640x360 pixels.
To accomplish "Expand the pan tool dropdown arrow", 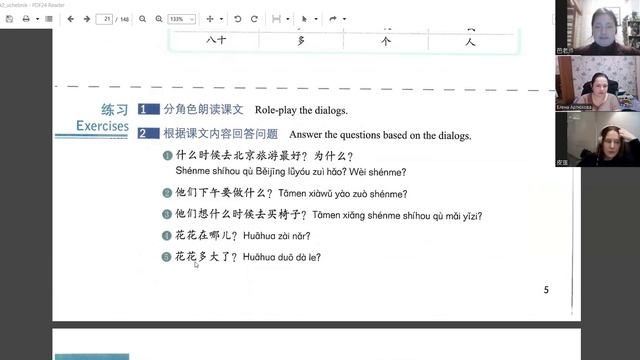I will click(x=221, y=19).
